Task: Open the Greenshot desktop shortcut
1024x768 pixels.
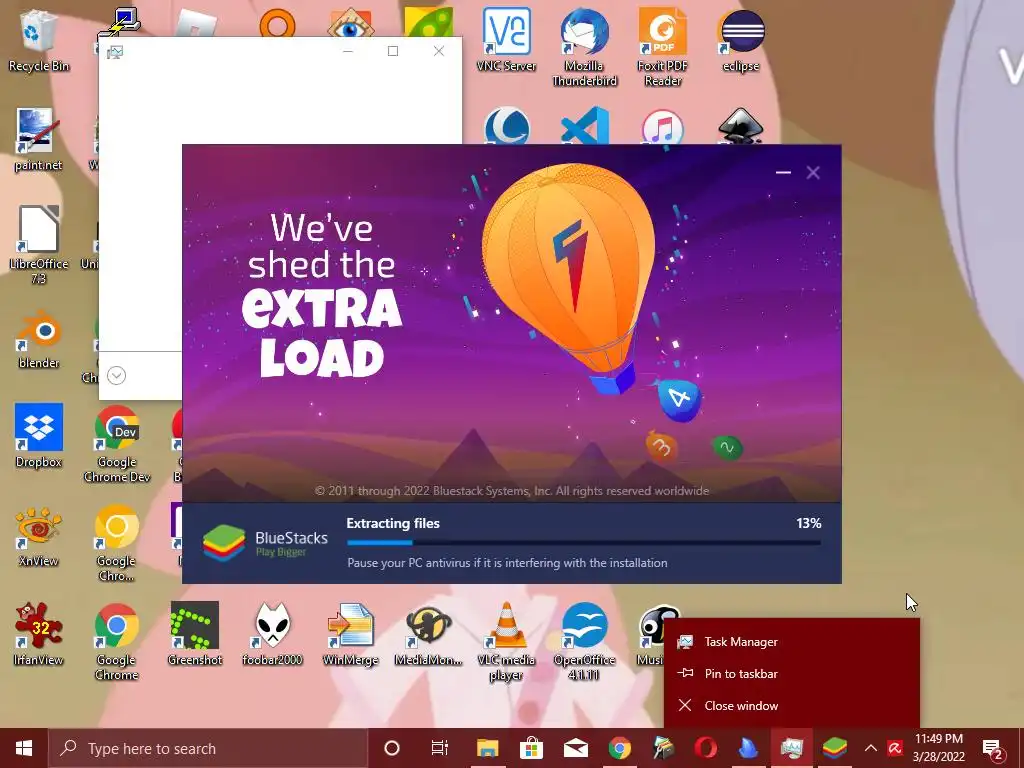Action: click(195, 635)
